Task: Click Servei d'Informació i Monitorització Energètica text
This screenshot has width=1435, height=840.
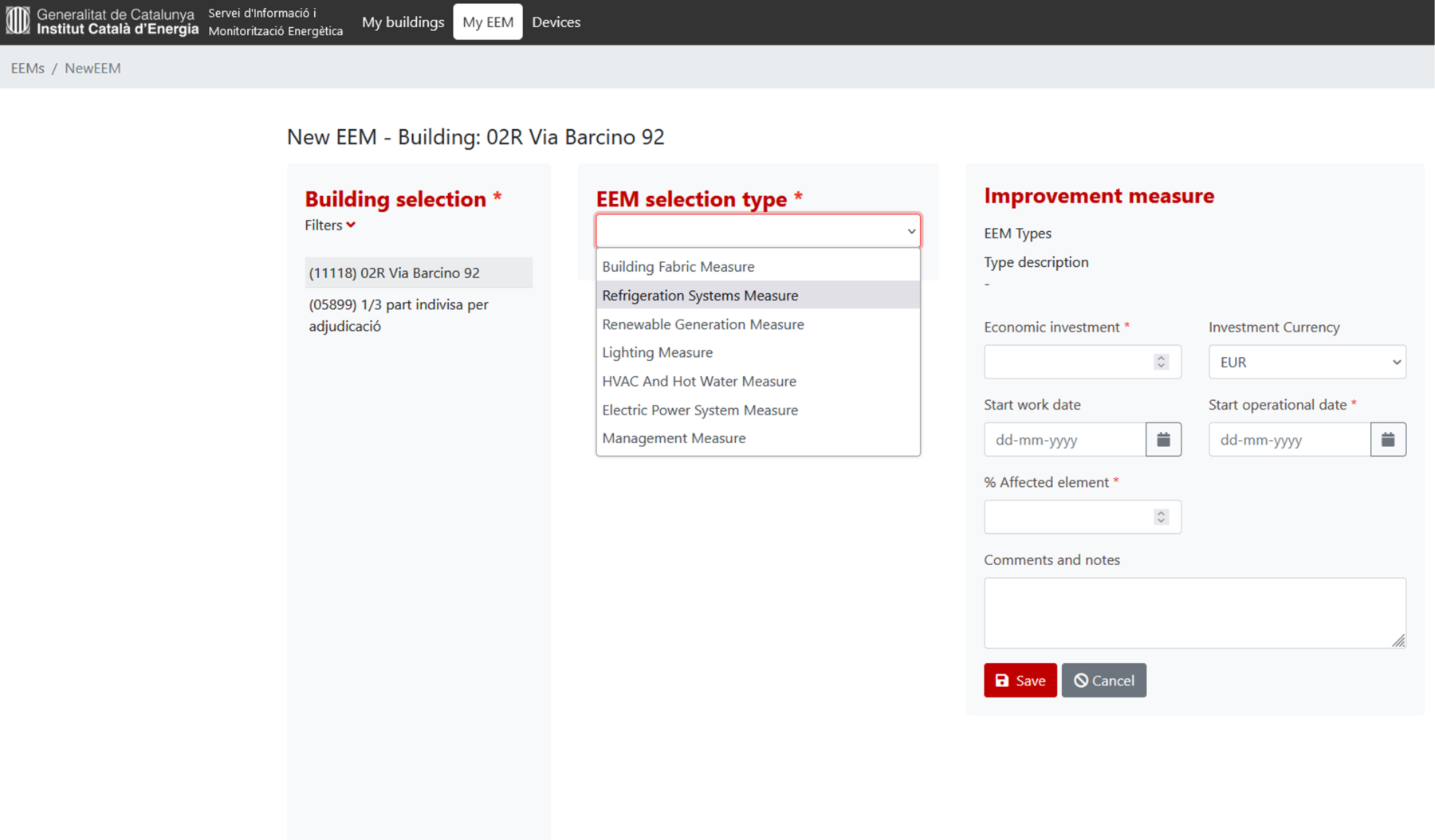Action: (275, 22)
